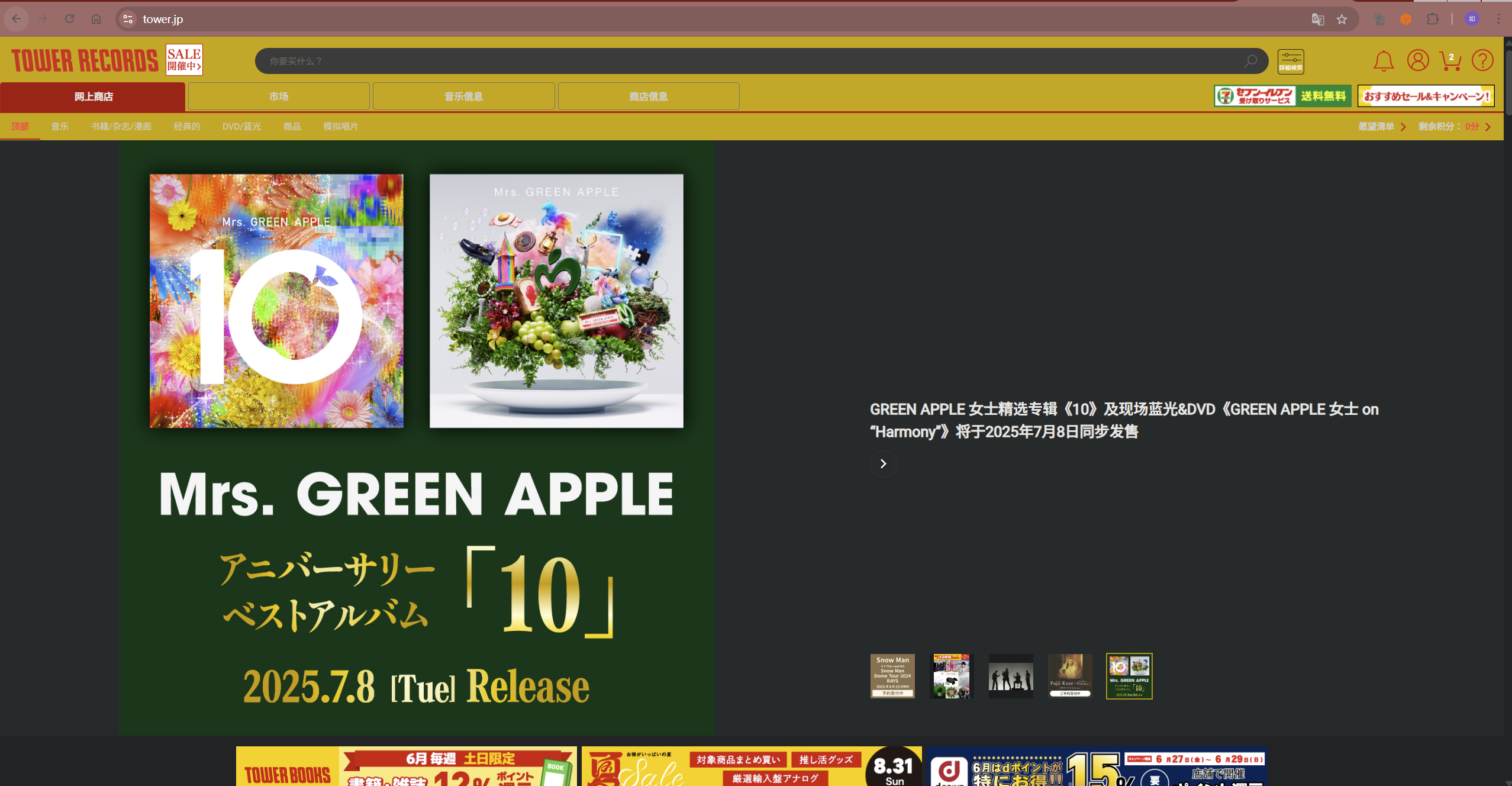View the shopping cart with 2 items
The width and height of the screenshot is (1512, 786).
coord(1450,60)
